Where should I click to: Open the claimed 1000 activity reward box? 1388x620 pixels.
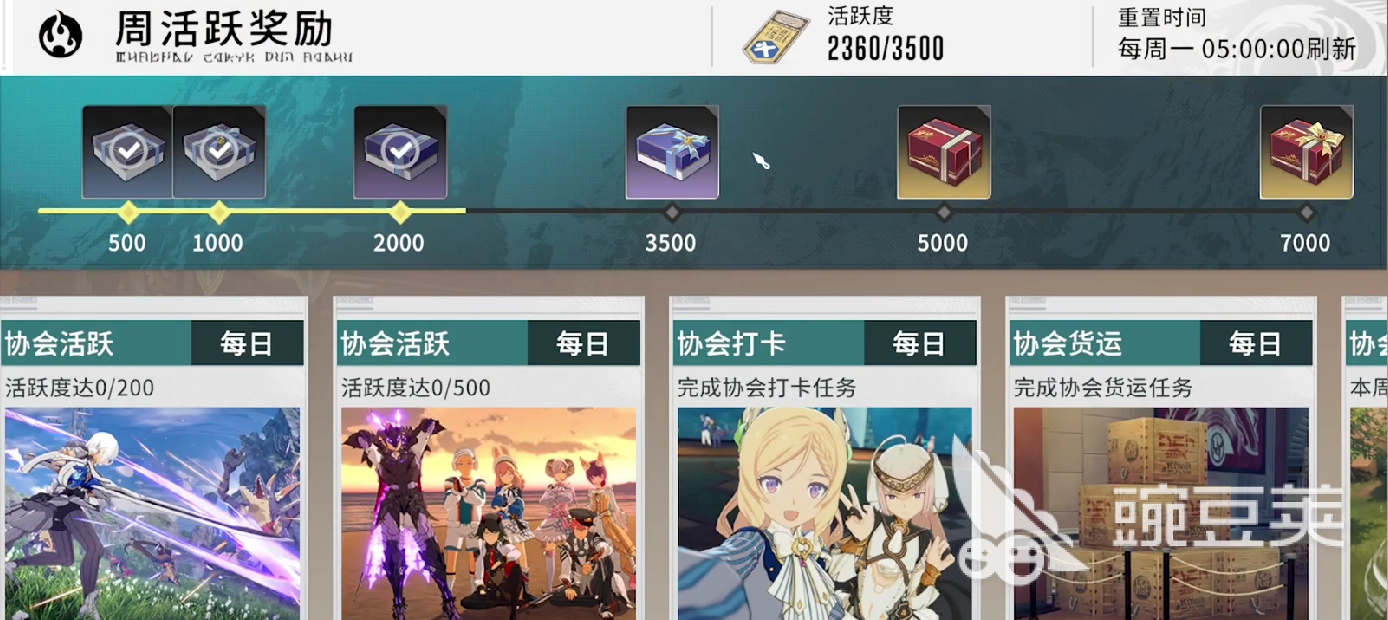point(219,152)
